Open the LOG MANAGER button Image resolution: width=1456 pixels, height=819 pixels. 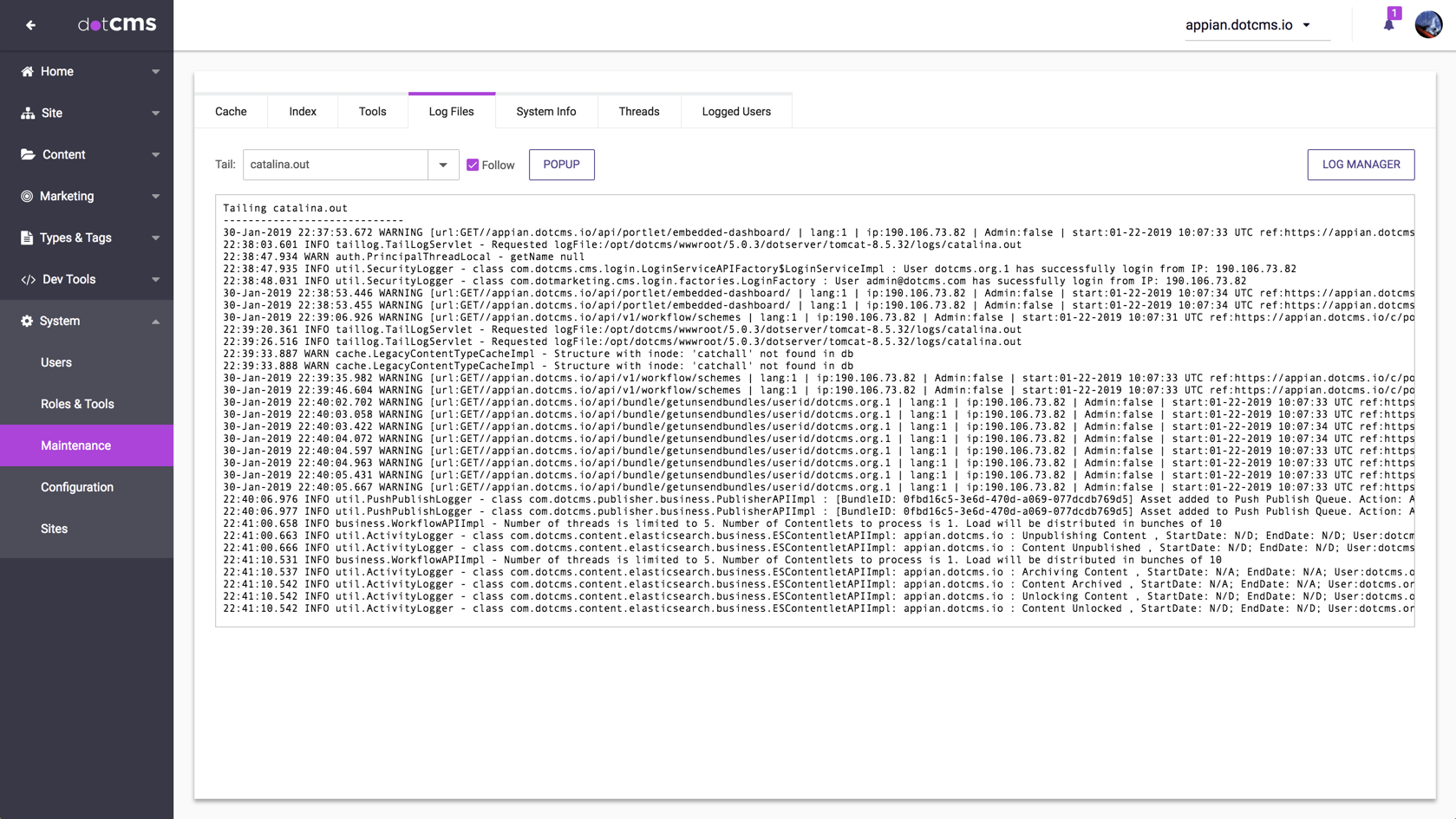[1361, 165]
